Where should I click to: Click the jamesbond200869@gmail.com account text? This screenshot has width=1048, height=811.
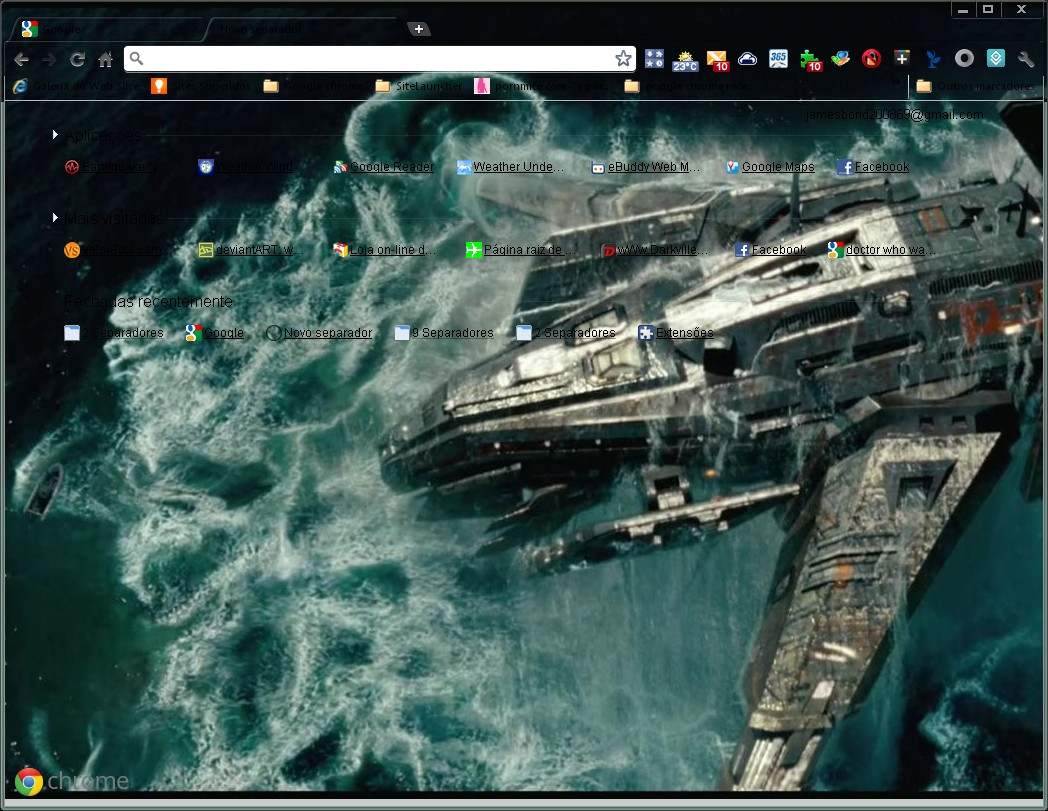click(894, 115)
